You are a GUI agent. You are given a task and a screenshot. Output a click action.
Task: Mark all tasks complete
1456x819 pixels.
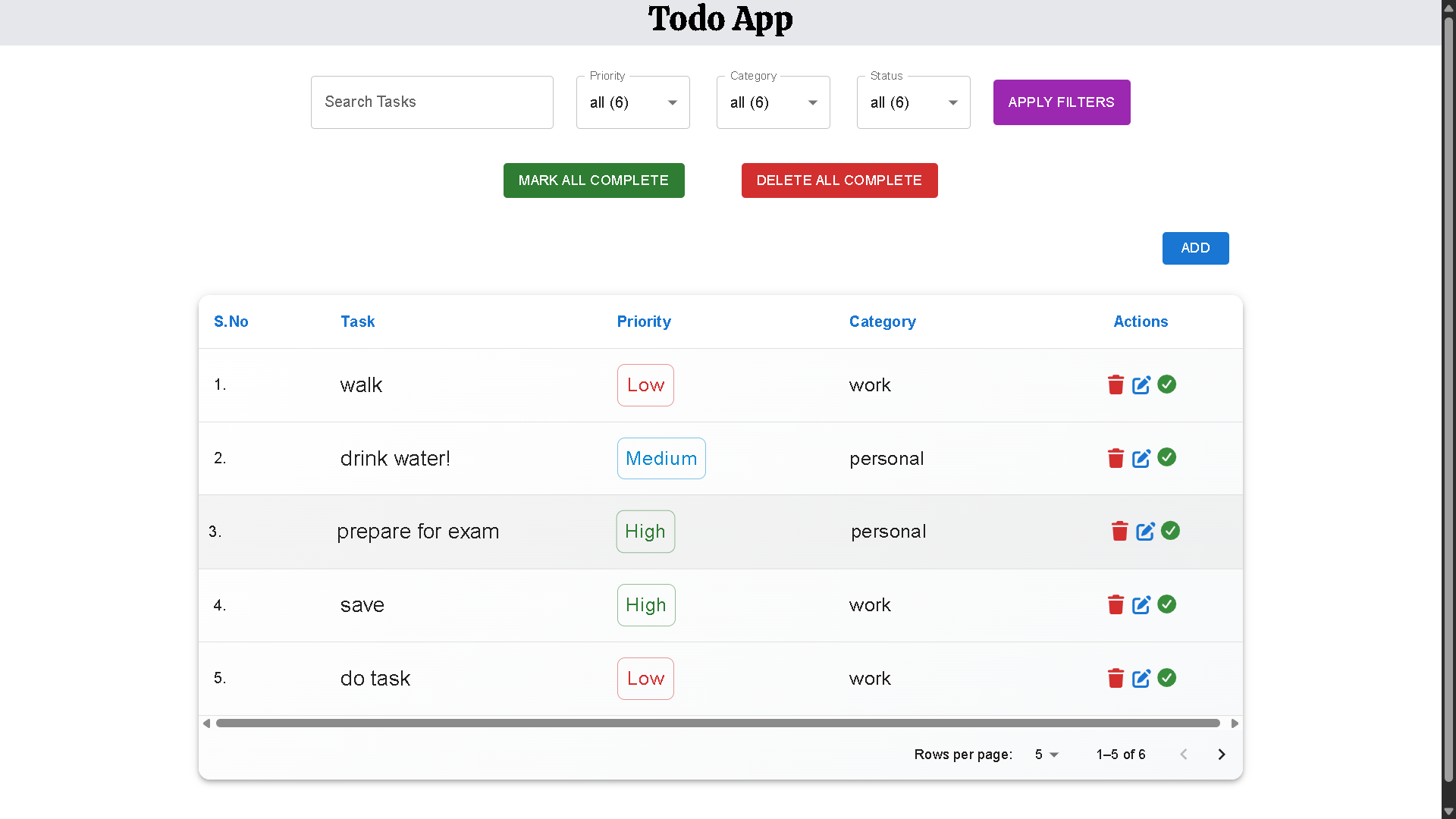[594, 180]
